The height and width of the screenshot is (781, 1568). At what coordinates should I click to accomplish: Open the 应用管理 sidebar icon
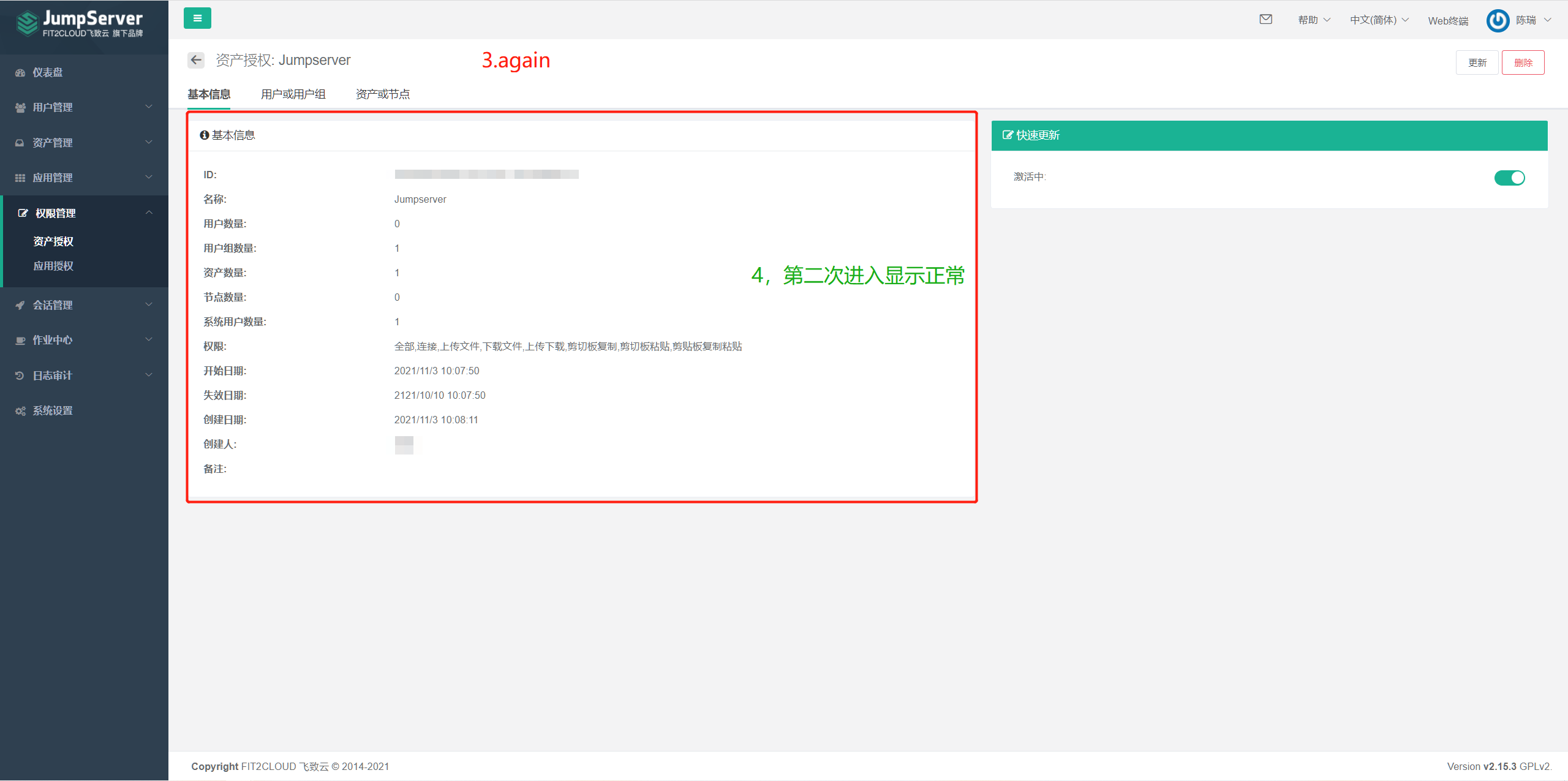(x=20, y=177)
